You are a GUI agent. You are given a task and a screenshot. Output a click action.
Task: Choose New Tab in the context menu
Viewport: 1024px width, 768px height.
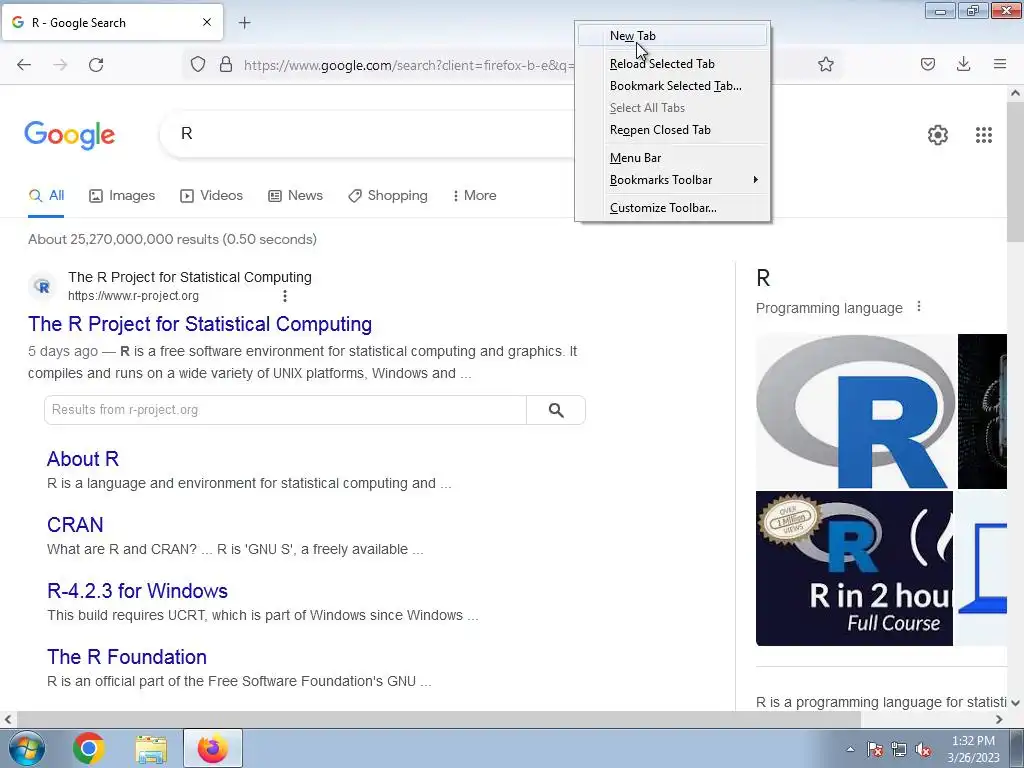[673, 36]
